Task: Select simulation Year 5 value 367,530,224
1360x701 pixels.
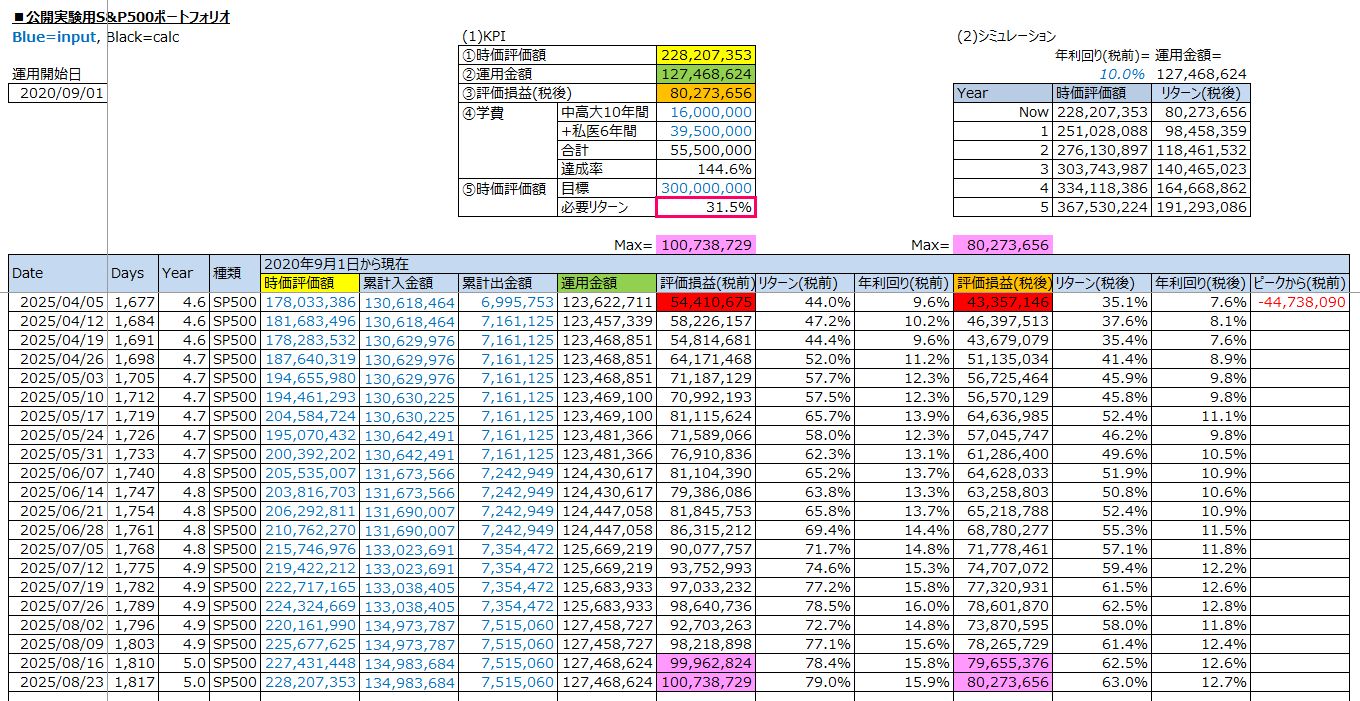Action: coord(1103,207)
